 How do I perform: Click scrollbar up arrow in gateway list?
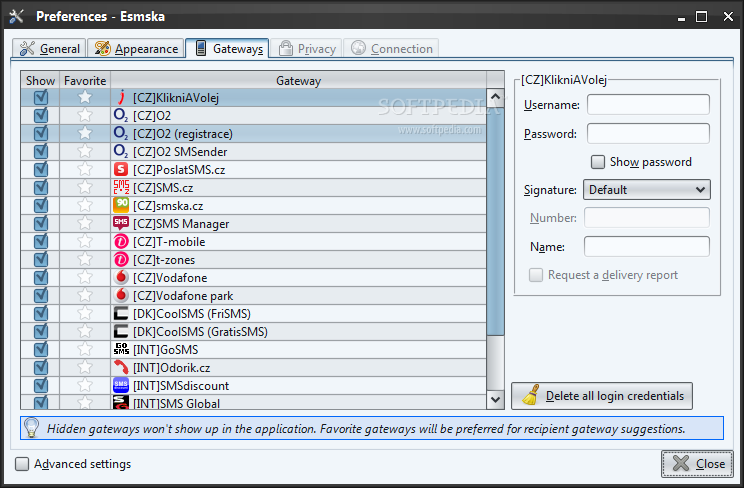(495, 97)
